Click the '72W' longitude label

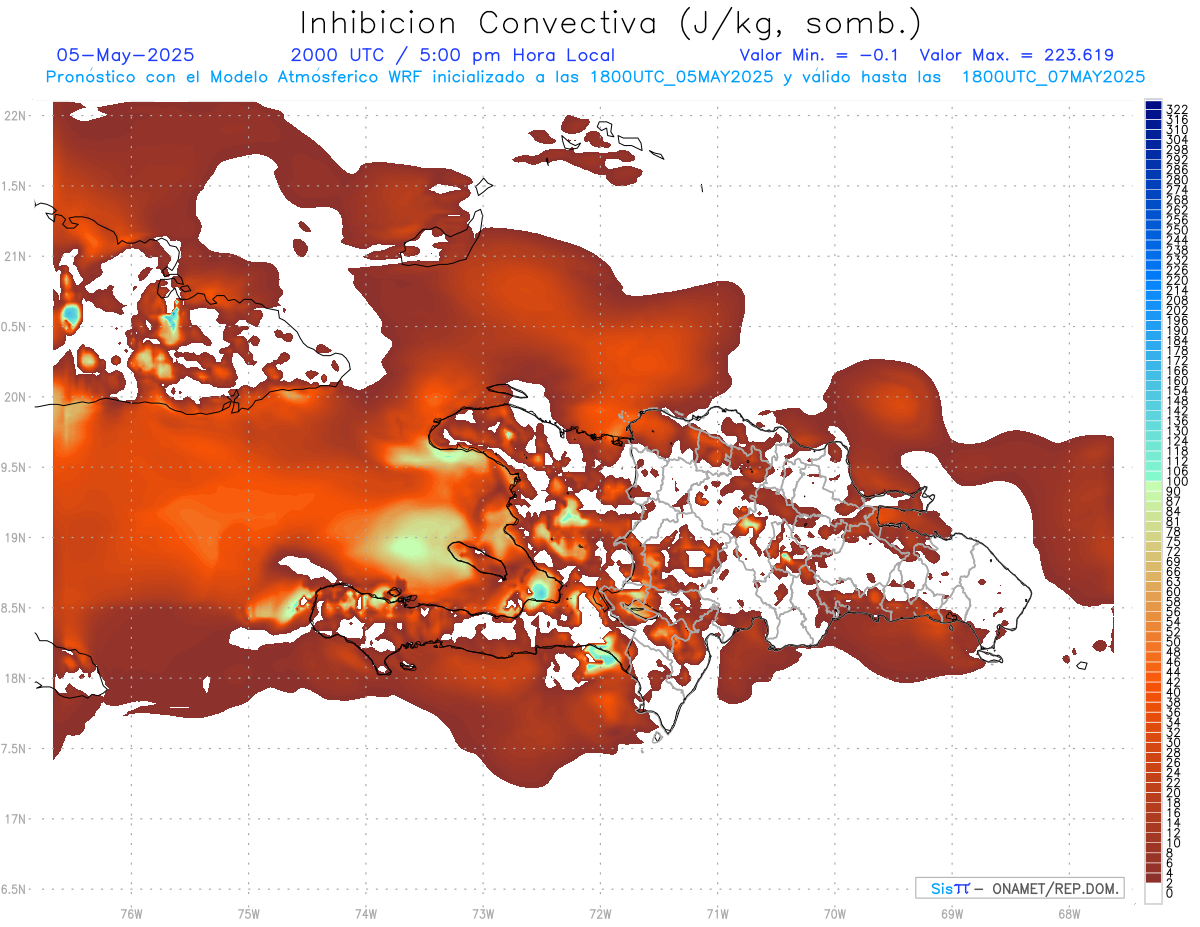point(600,914)
